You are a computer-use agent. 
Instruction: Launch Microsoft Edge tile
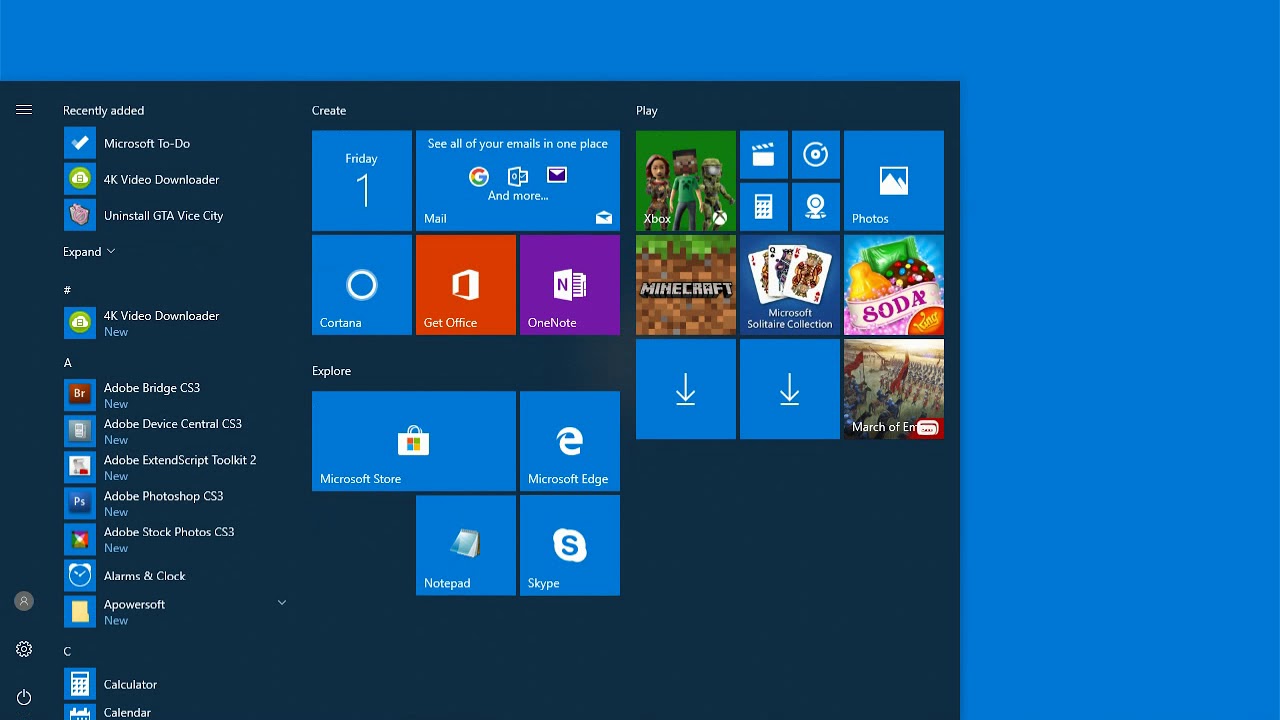570,441
